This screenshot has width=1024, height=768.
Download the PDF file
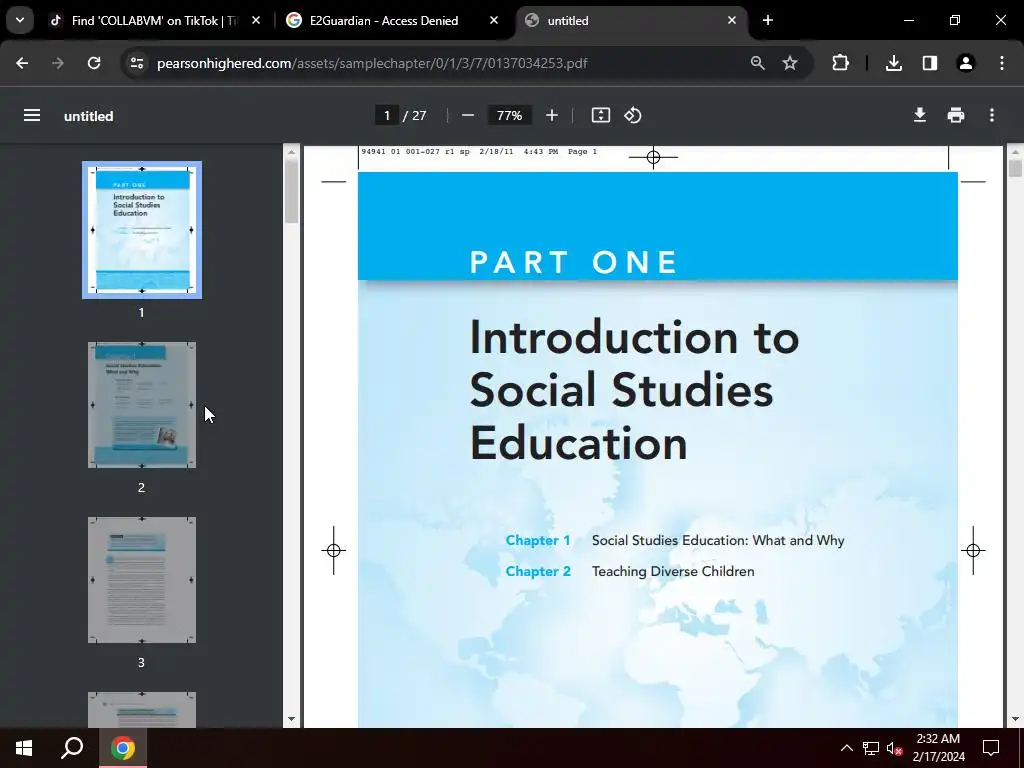pyautogui.click(x=920, y=116)
